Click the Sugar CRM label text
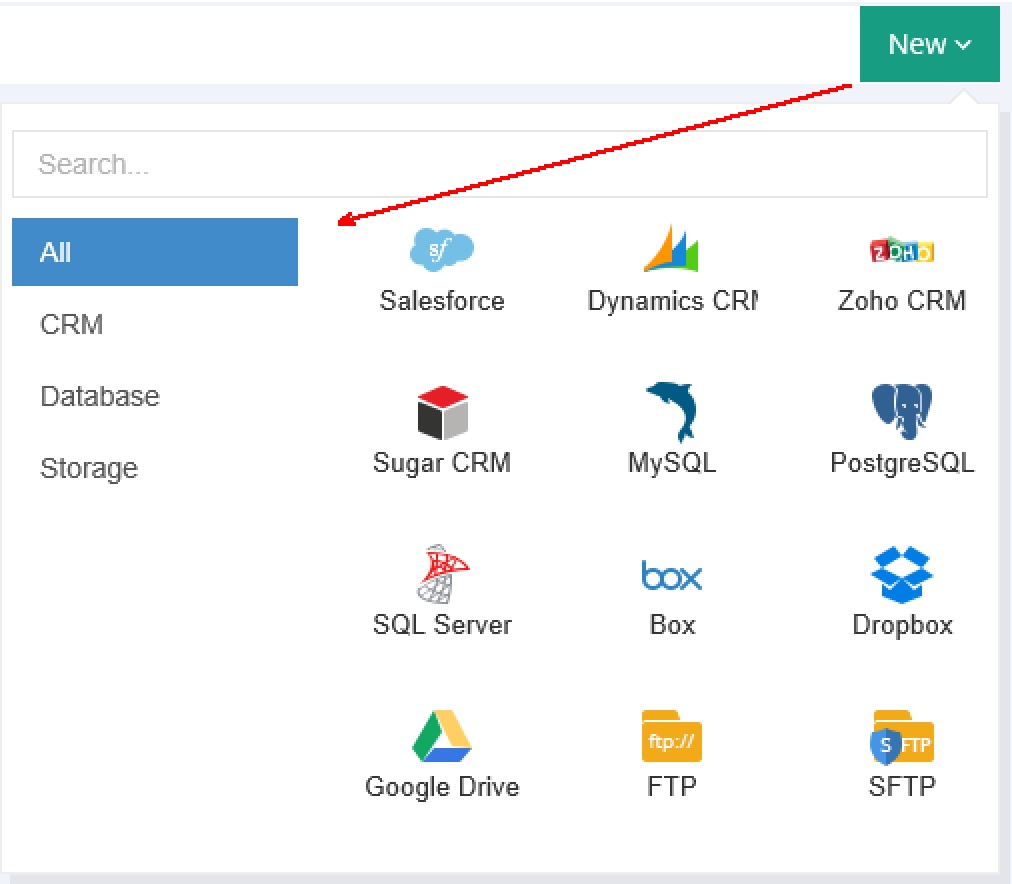 point(442,463)
